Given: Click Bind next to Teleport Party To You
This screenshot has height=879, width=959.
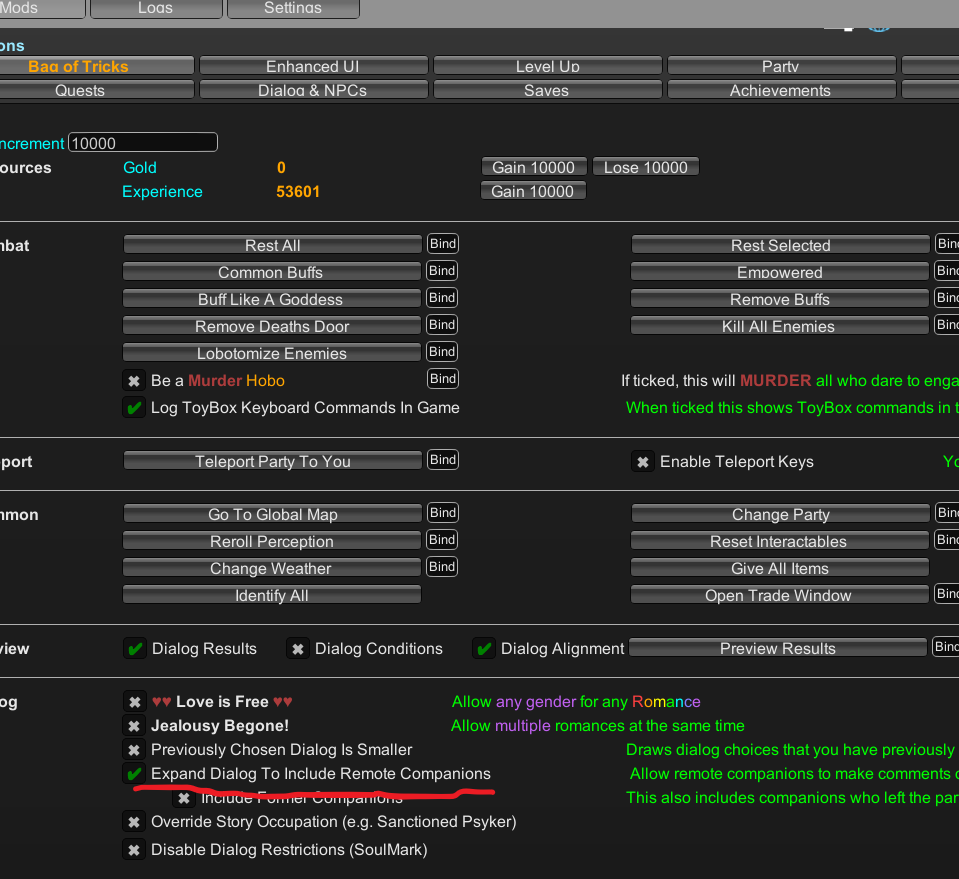Looking at the screenshot, I should point(443,459).
